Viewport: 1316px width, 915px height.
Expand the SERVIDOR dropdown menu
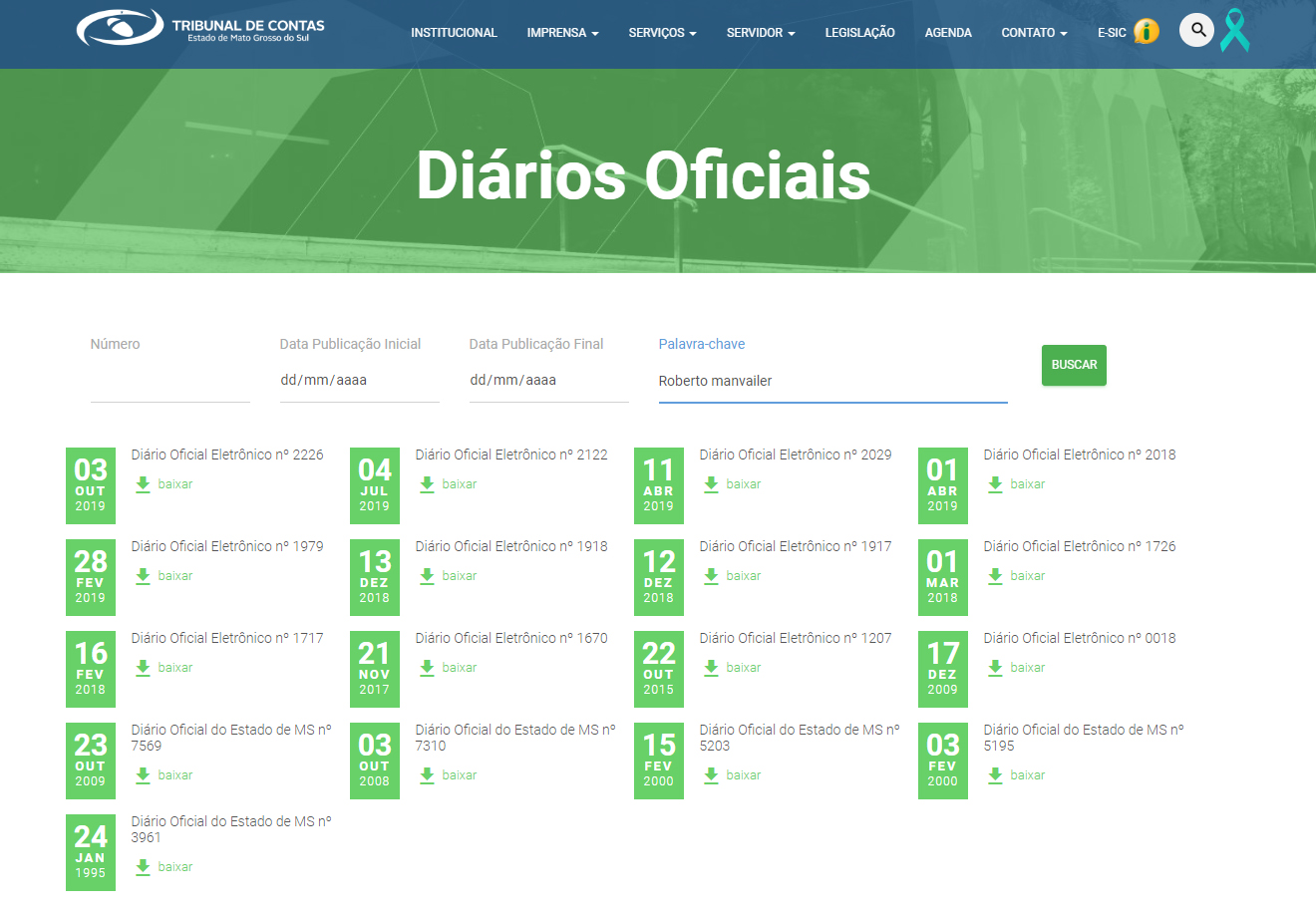761,33
